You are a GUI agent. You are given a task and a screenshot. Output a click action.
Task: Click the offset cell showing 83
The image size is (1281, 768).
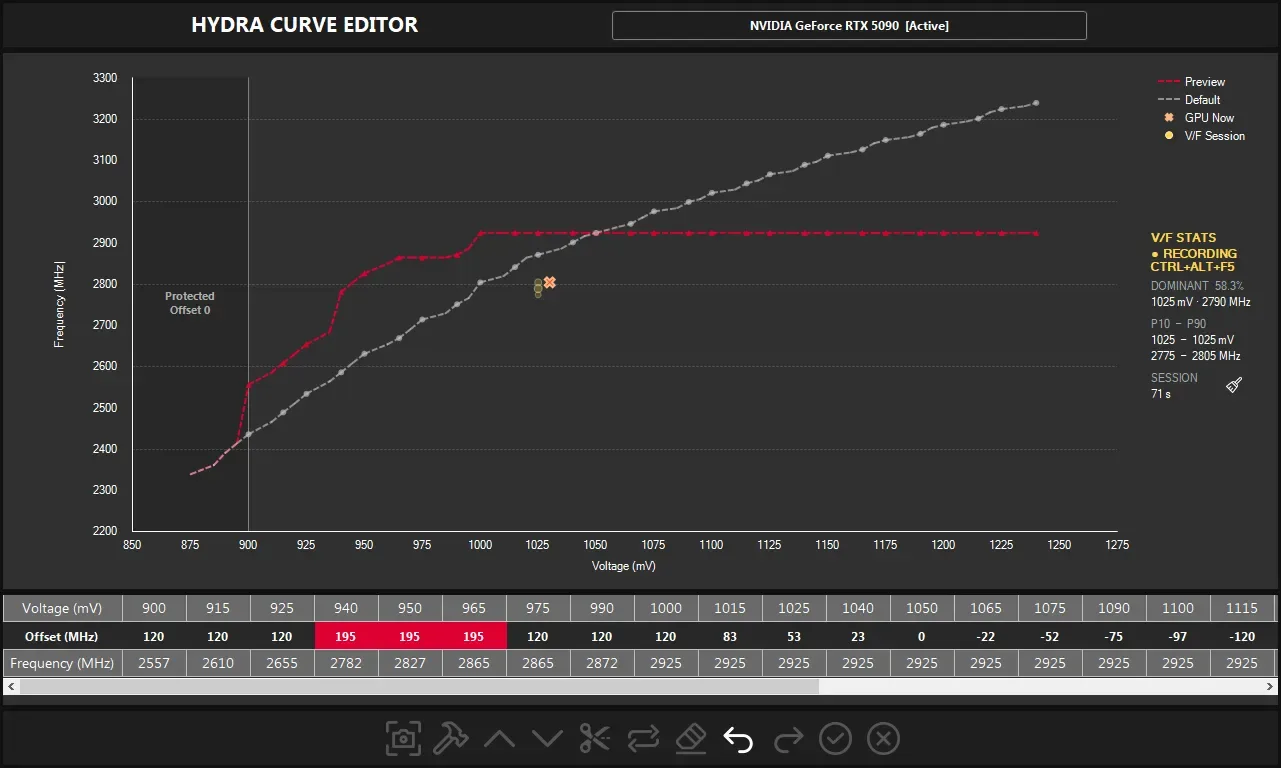click(730, 636)
